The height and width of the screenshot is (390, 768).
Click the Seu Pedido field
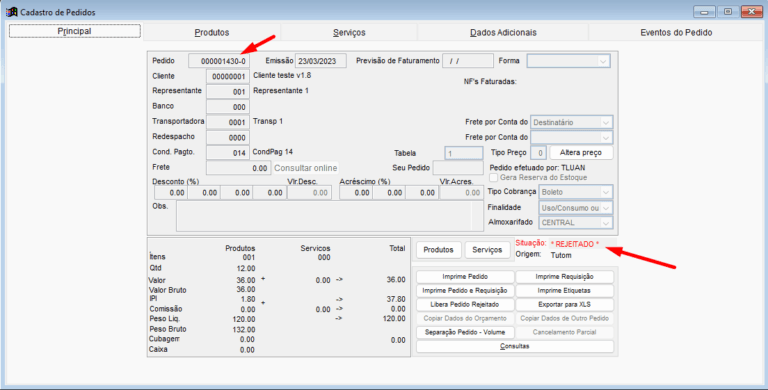[x=458, y=168]
